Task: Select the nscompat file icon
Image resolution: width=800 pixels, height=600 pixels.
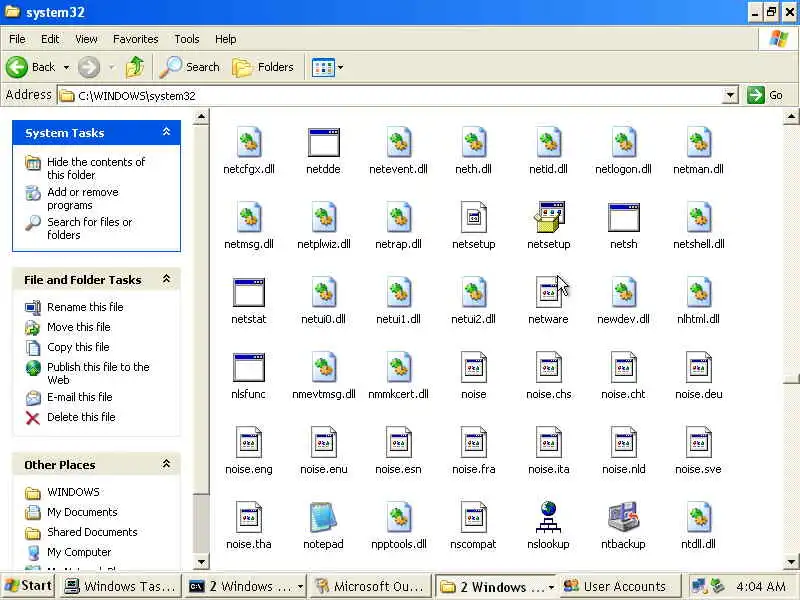Action: (473, 517)
